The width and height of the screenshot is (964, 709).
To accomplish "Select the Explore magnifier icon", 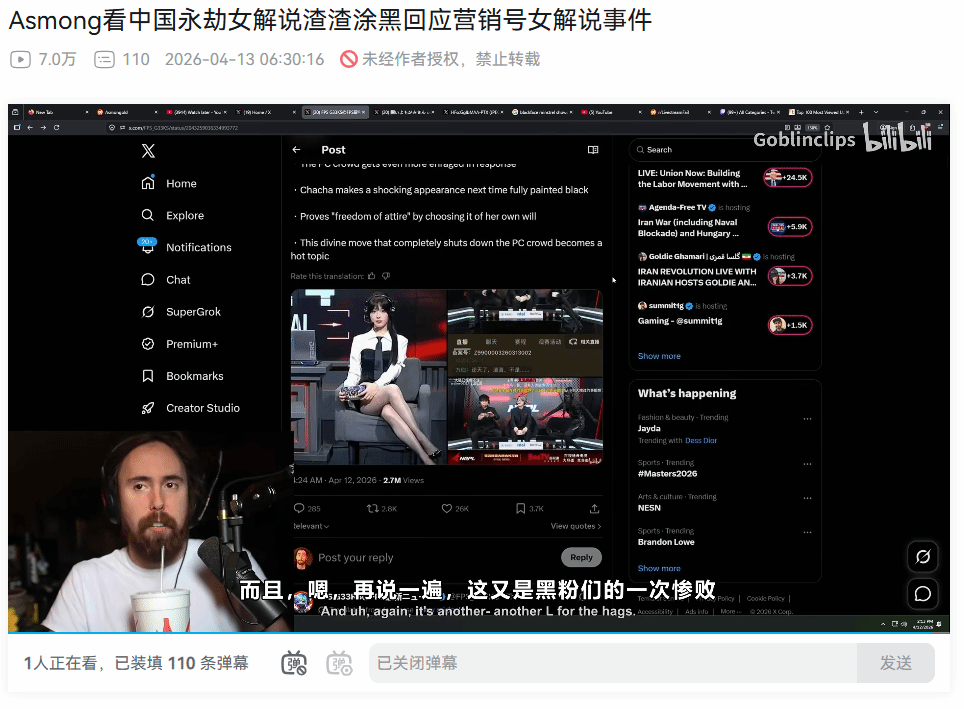I will tap(148, 215).
